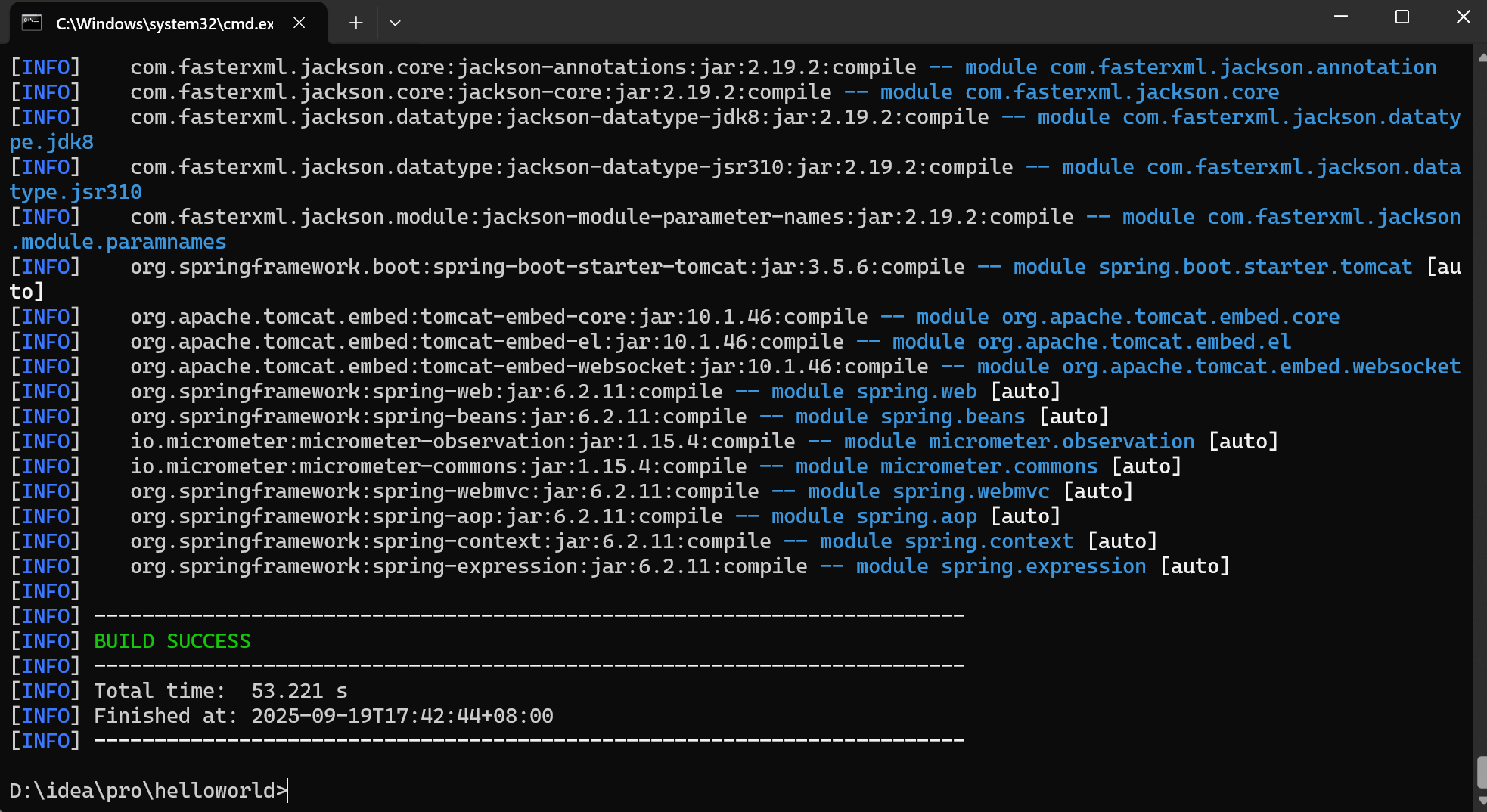
Task: Click 'module spring.aop' text
Action: coord(874,516)
